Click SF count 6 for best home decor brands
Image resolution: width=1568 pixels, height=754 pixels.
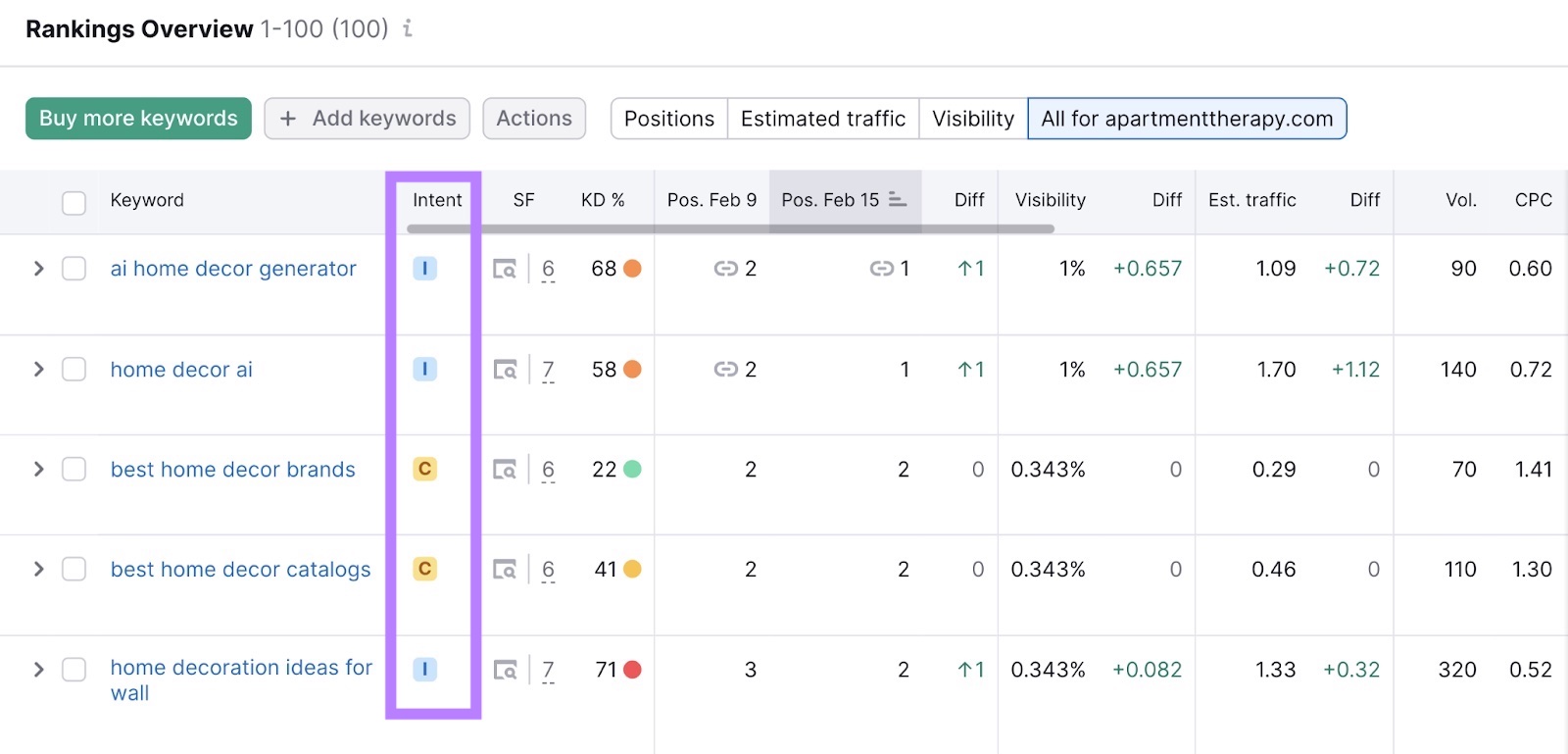coord(548,471)
